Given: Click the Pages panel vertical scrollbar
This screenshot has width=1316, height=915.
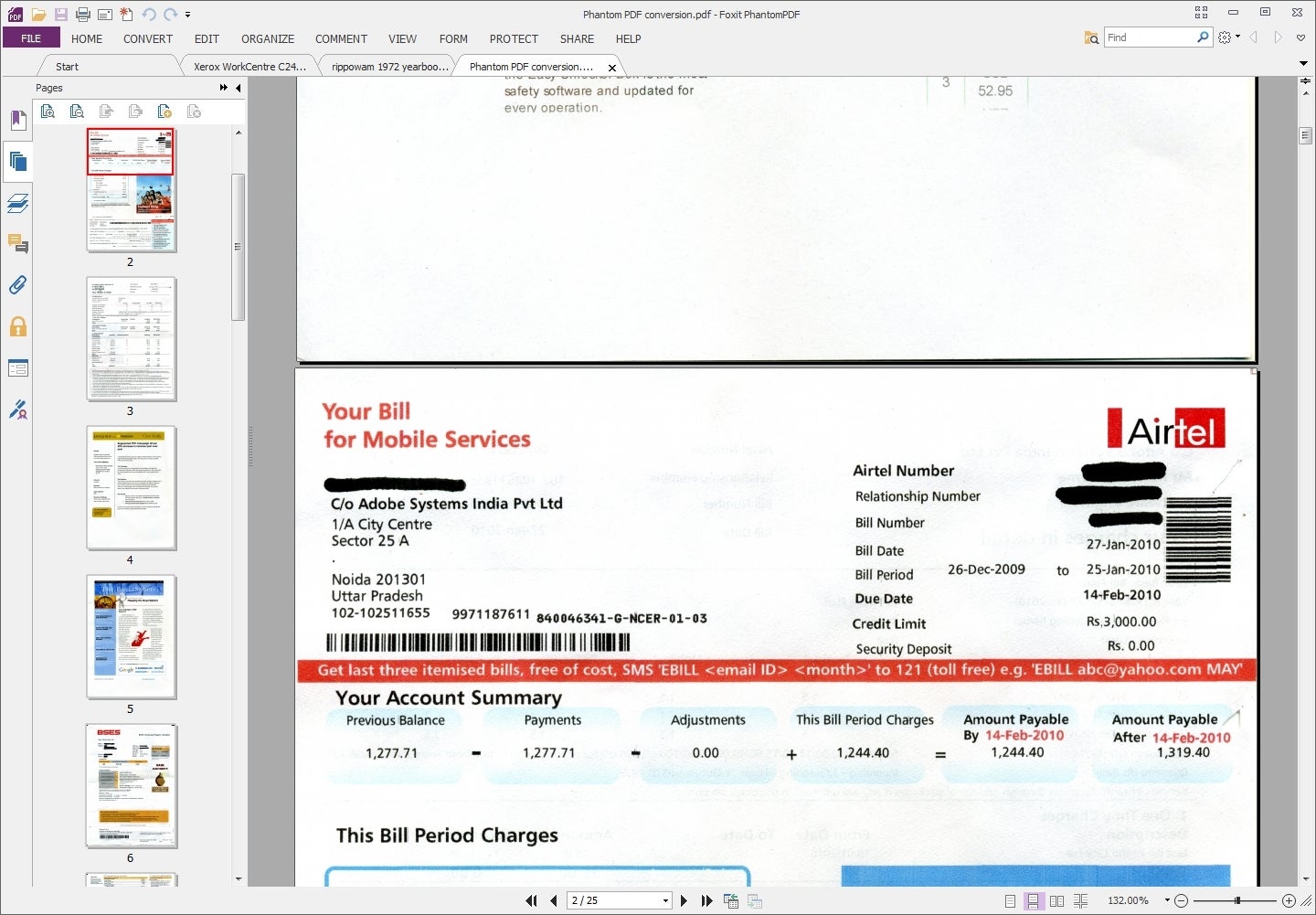Looking at the screenshot, I should [239, 247].
